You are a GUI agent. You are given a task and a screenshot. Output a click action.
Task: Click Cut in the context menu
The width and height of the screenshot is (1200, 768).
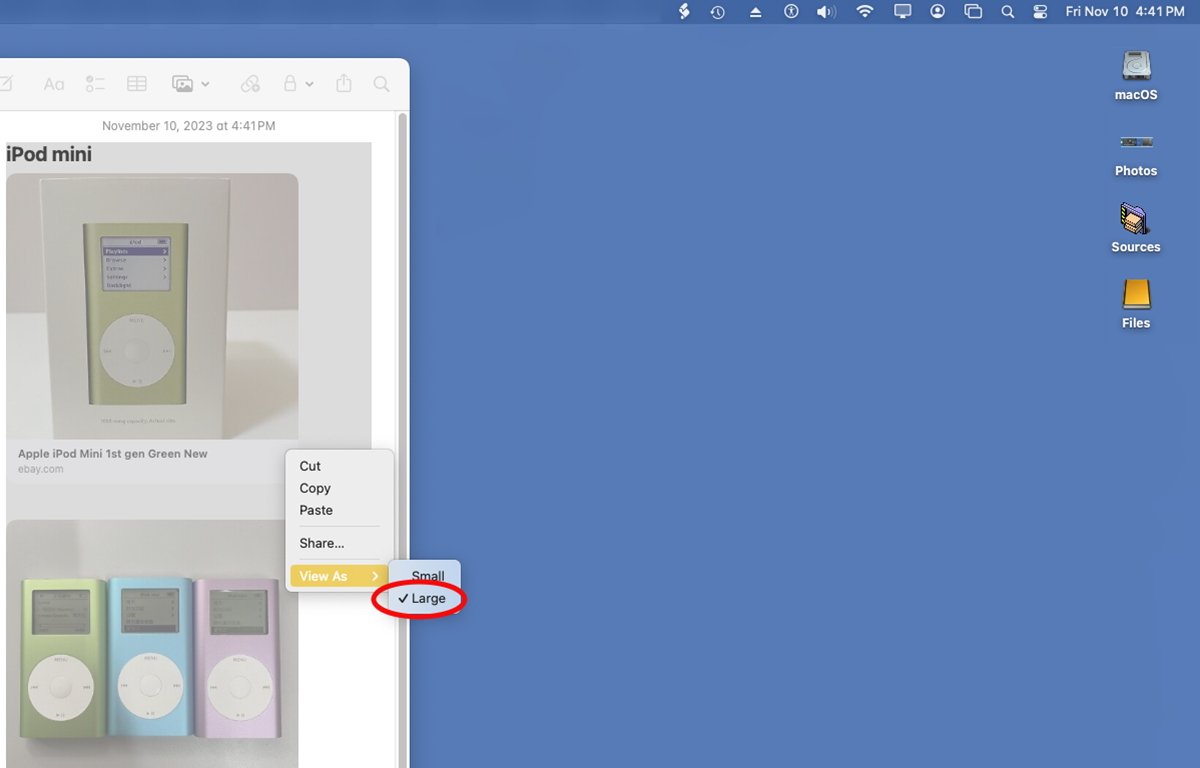(x=310, y=466)
